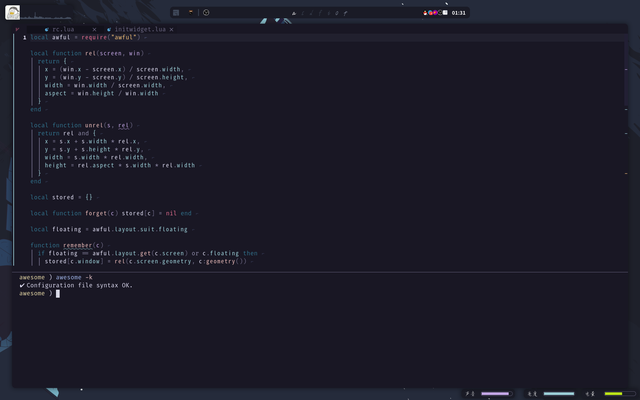Adjust the purple volume slider
Image resolution: width=640 pixels, height=400 pixels.
497,393
